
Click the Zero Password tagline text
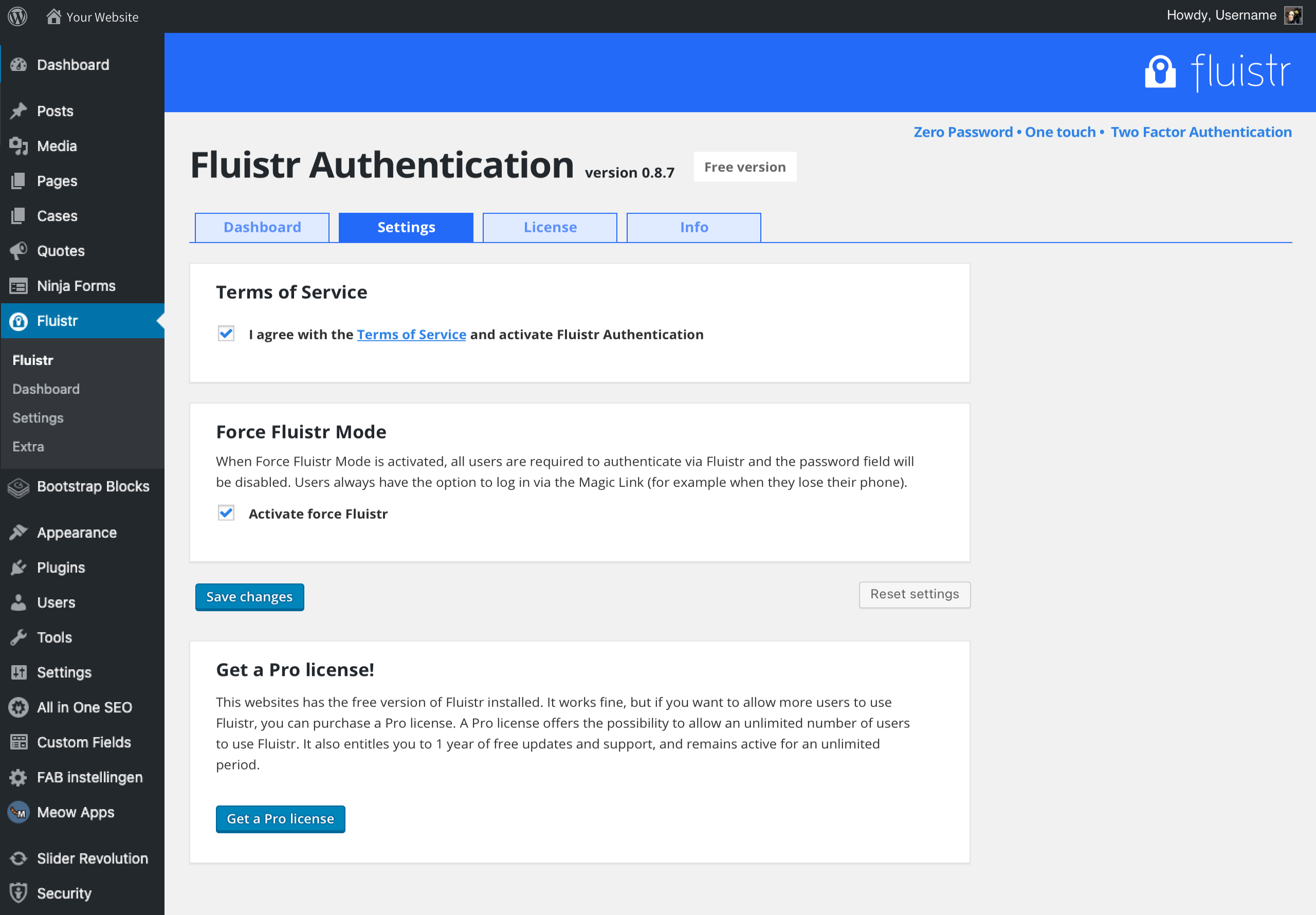coord(963,133)
